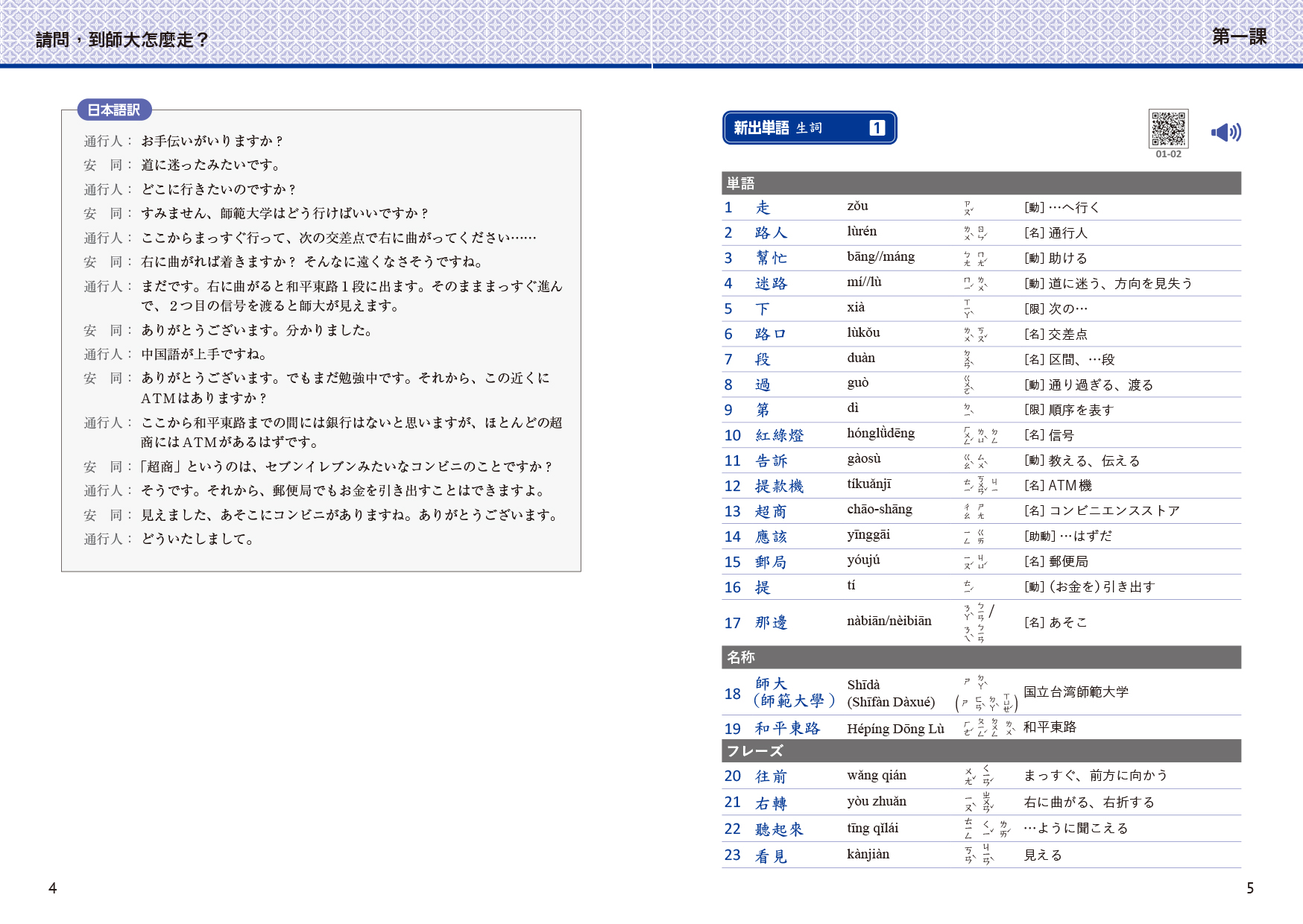Click the 単語 section header

click(x=981, y=183)
